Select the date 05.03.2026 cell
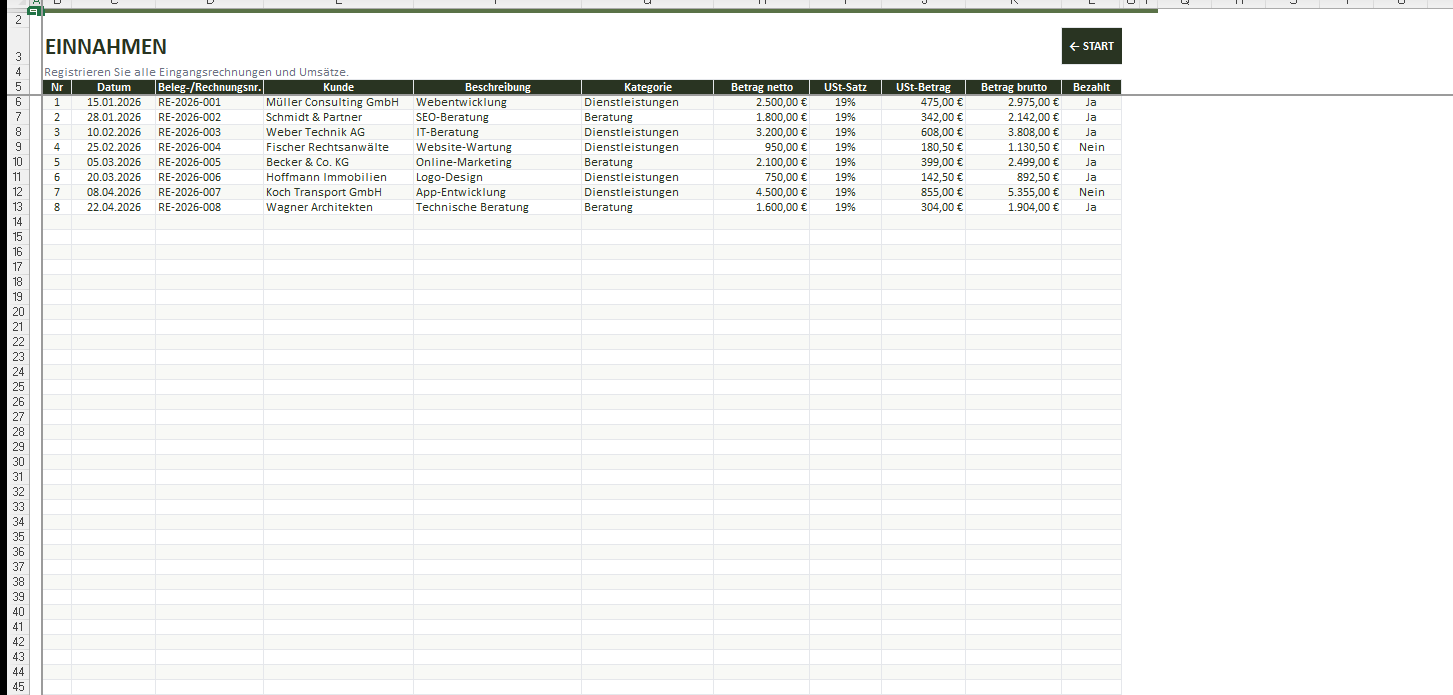1453x695 pixels. coord(114,162)
